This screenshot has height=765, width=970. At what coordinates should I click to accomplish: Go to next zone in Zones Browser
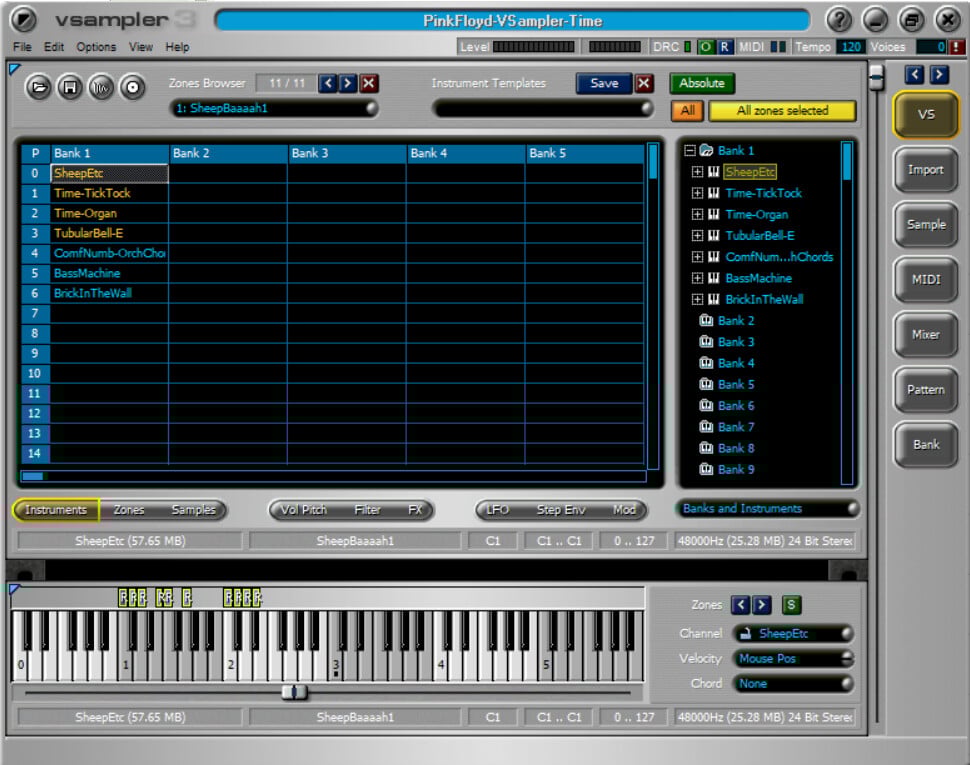coord(348,84)
